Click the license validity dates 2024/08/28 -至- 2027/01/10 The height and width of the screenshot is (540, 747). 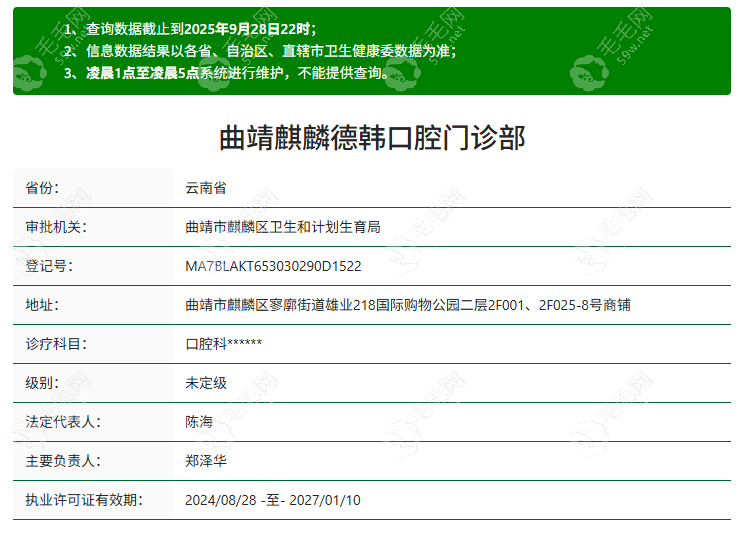click(x=273, y=500)
